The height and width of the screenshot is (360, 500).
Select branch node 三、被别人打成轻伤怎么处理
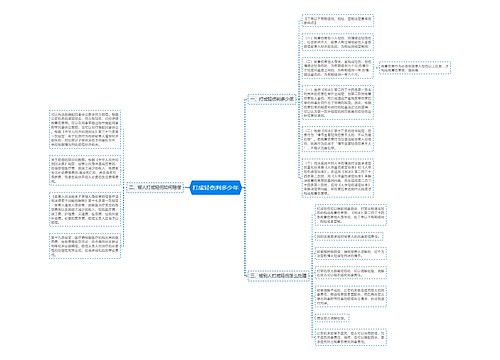pyautogui.click(x=278, y=276)
